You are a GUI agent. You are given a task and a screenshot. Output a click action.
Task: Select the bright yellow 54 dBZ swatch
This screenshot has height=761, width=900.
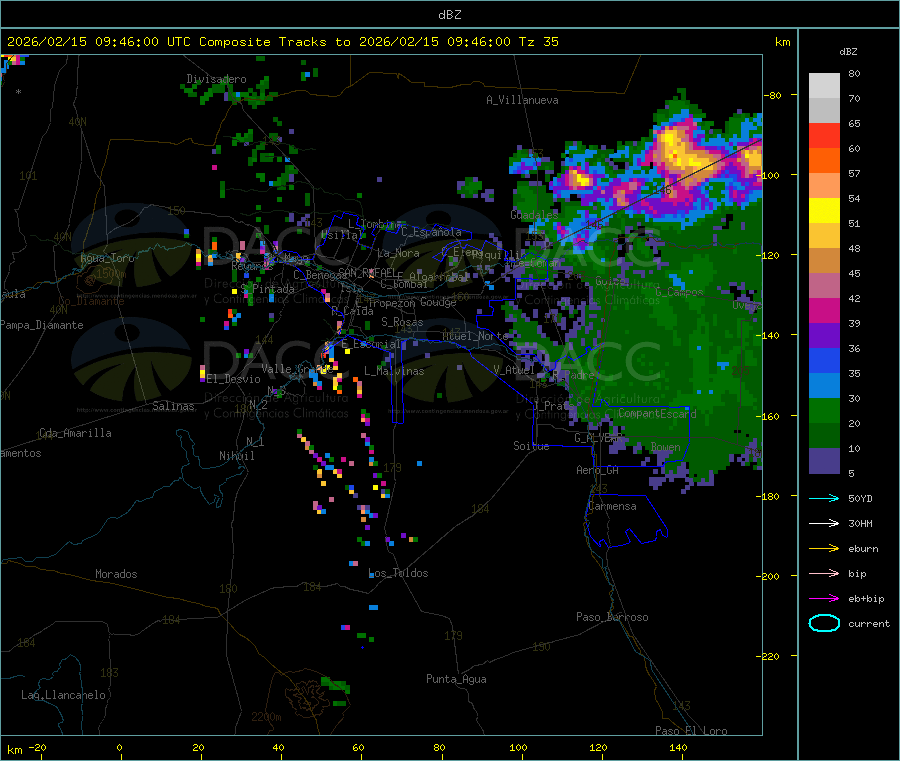click(x=824, y=211)
